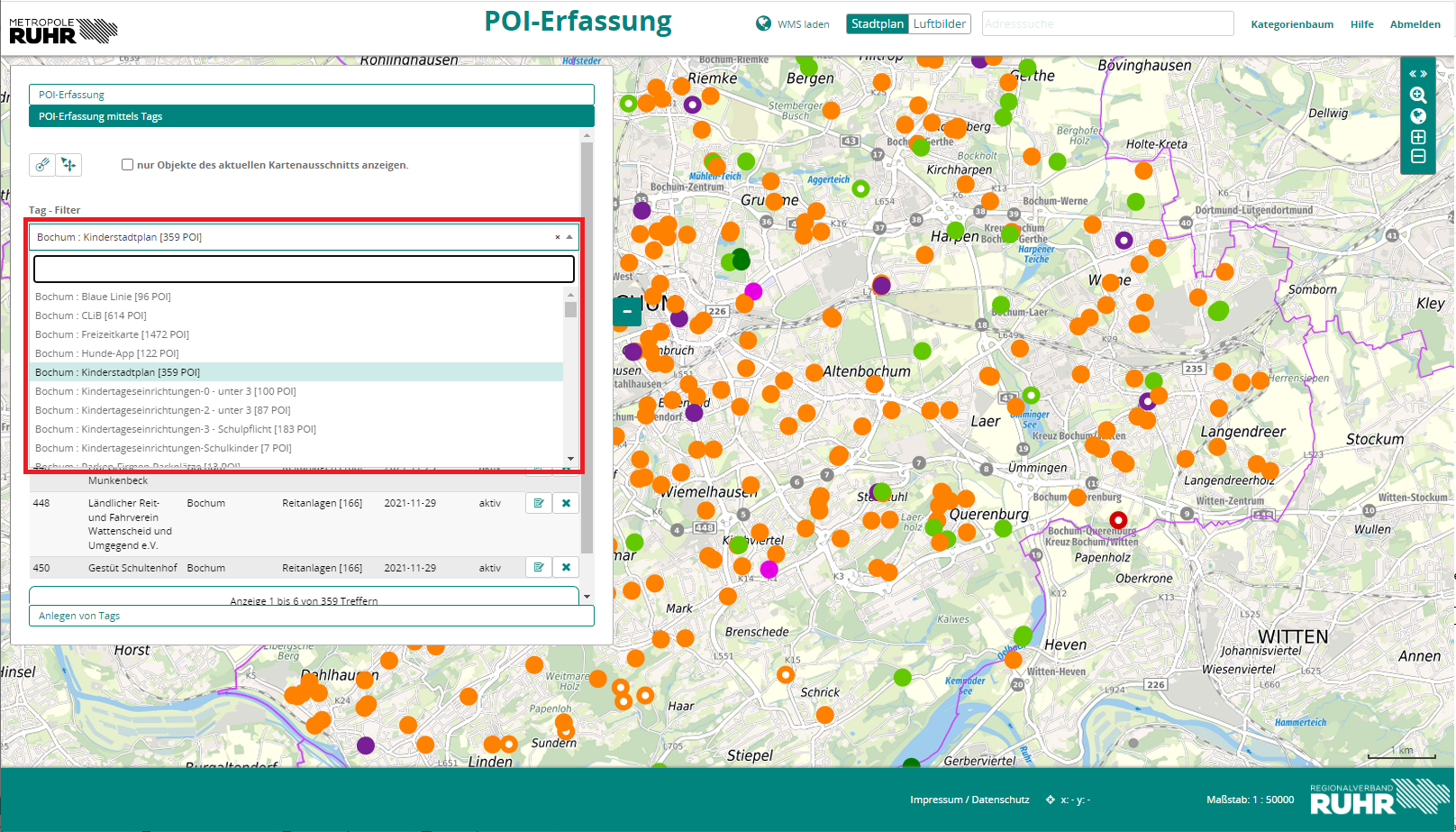Open the Kategorienbaum menu
The height and width of the screenshot is (832, 1456).
(1292, 24)
